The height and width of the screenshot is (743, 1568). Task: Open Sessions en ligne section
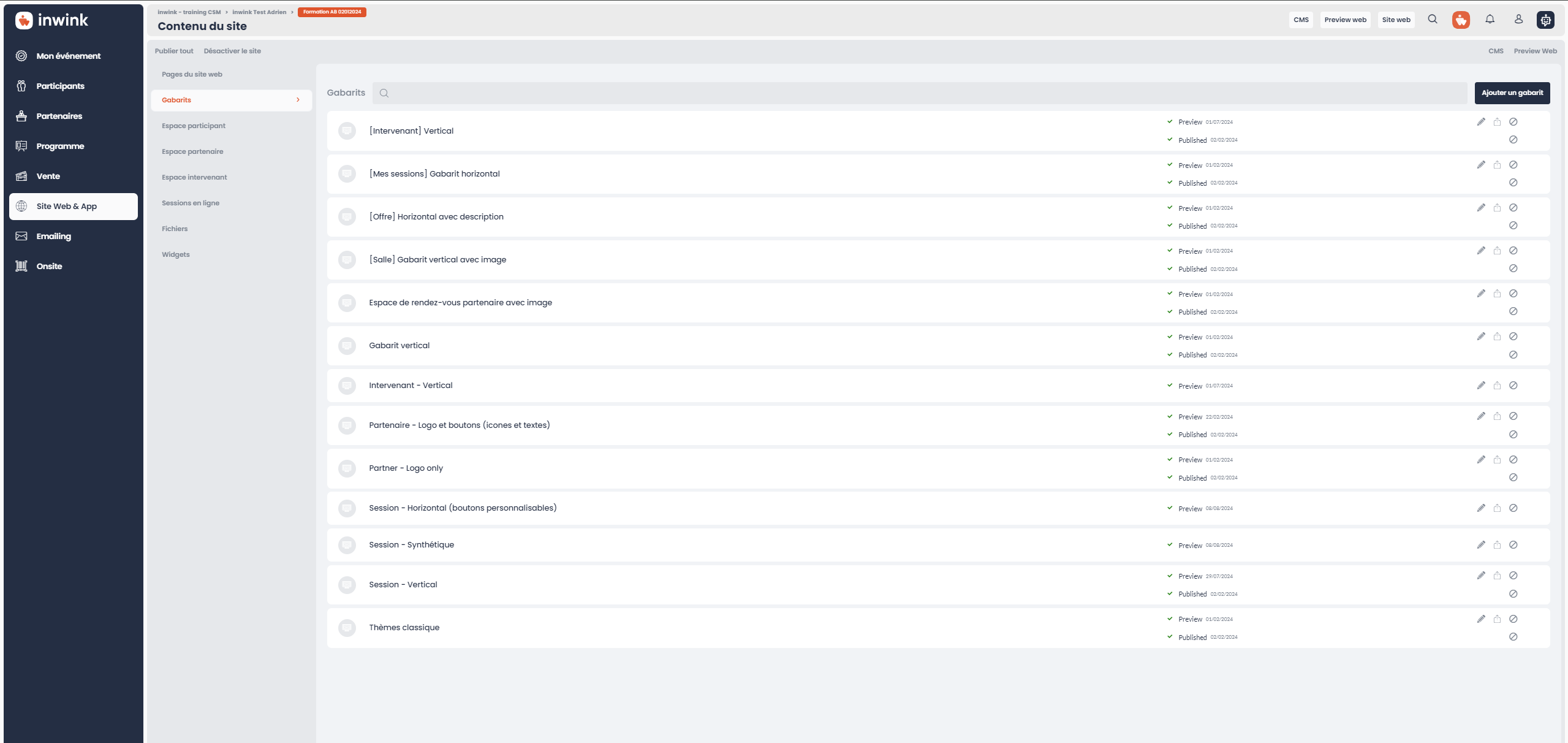click(x=191, y=203)
